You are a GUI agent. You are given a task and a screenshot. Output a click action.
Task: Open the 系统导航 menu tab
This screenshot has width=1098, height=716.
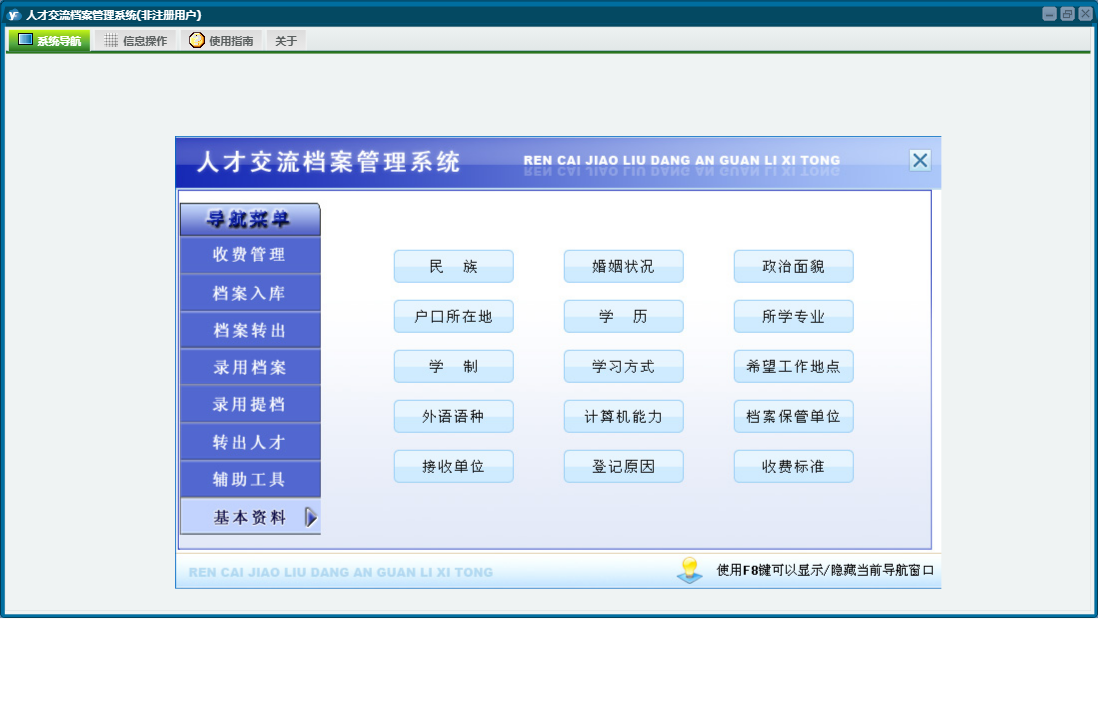(x=50, y=40)
